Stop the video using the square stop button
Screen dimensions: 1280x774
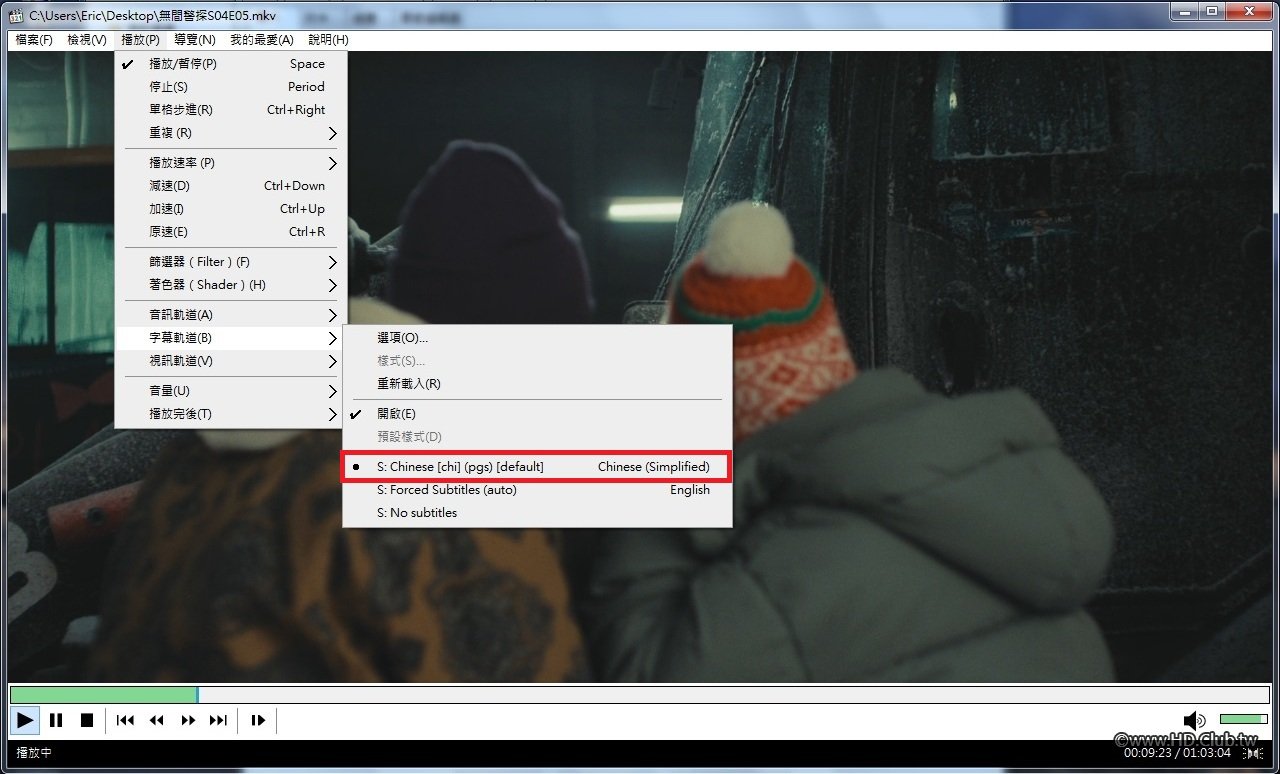[87, 720]
